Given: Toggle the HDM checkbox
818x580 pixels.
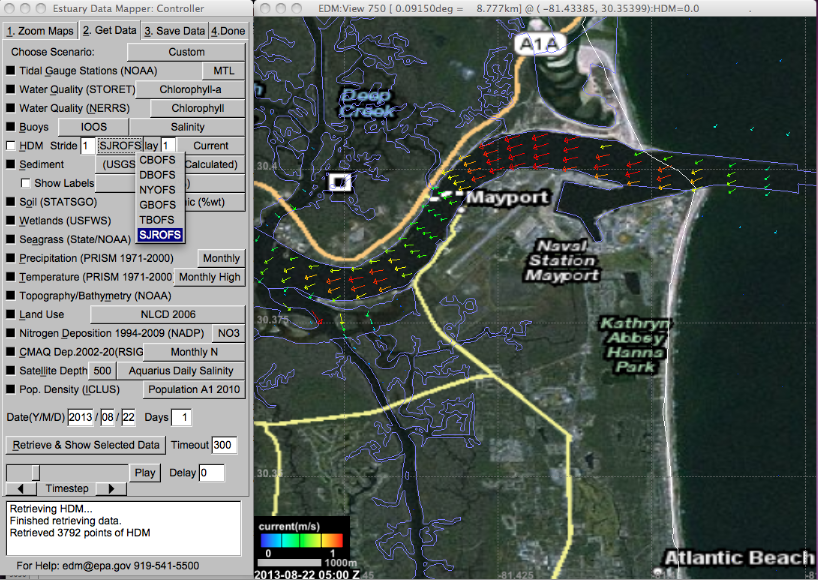Looking at the screenshot, I should point(11,146).
